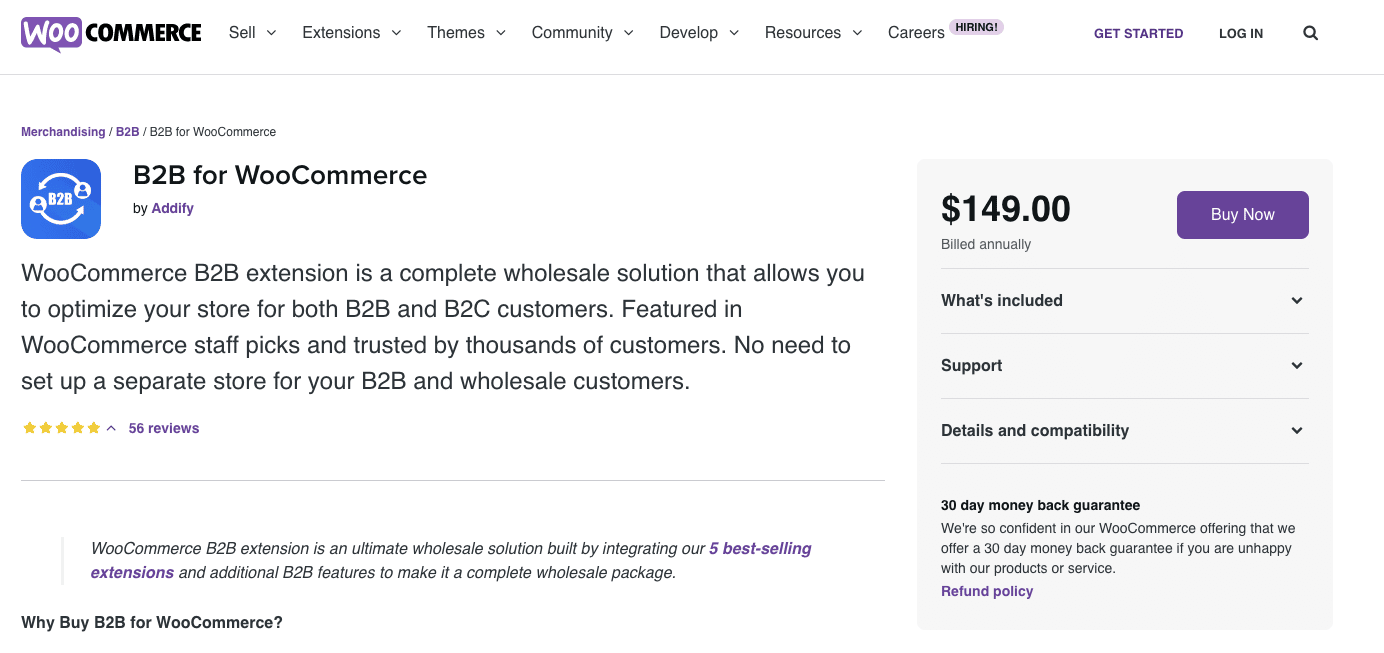This screenshot has height=653, width=1384.
Task: Click the $149.00 price text
Action: 1006,209
